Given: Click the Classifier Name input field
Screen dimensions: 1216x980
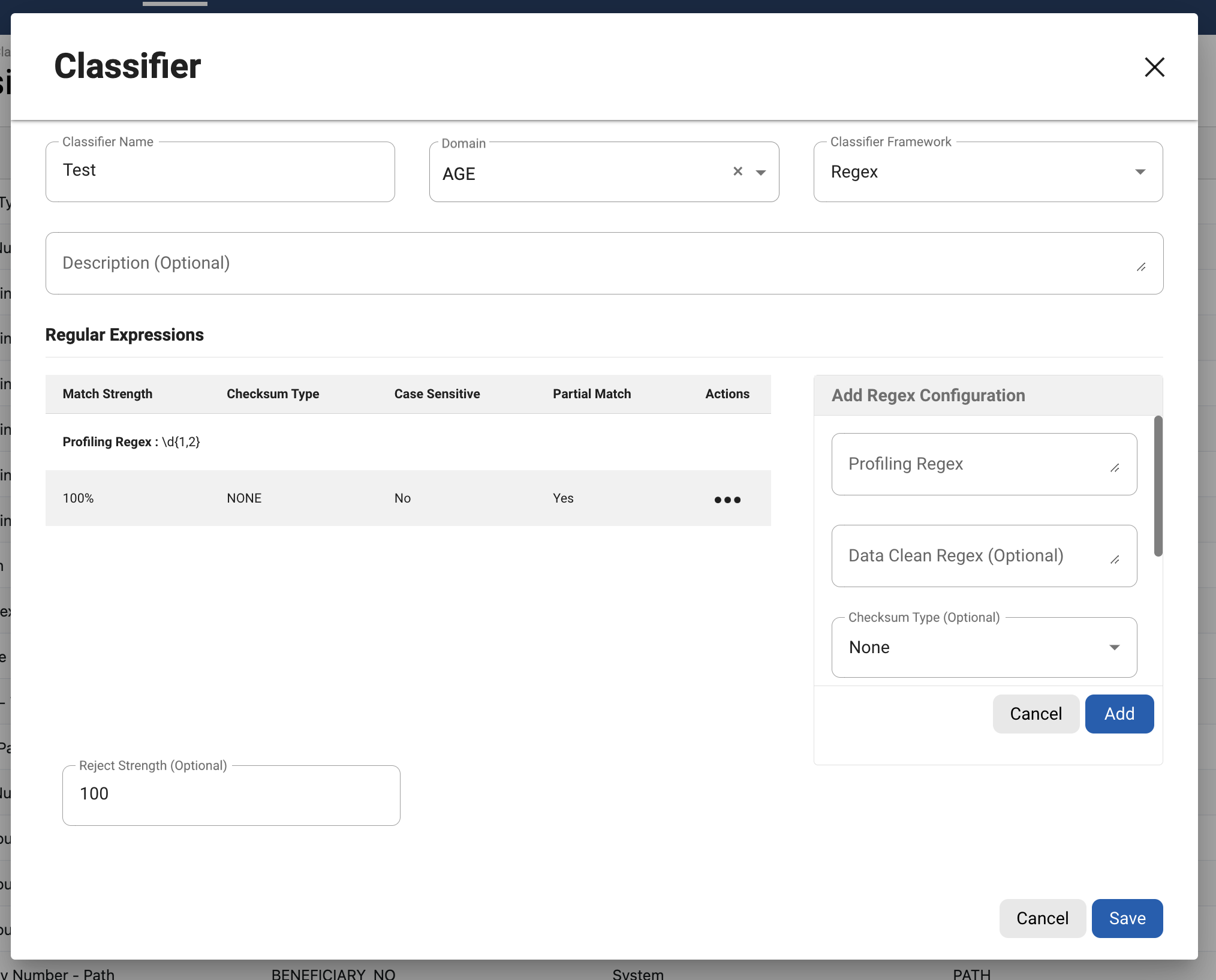Looking at the screenshot, I should point(220,172).
